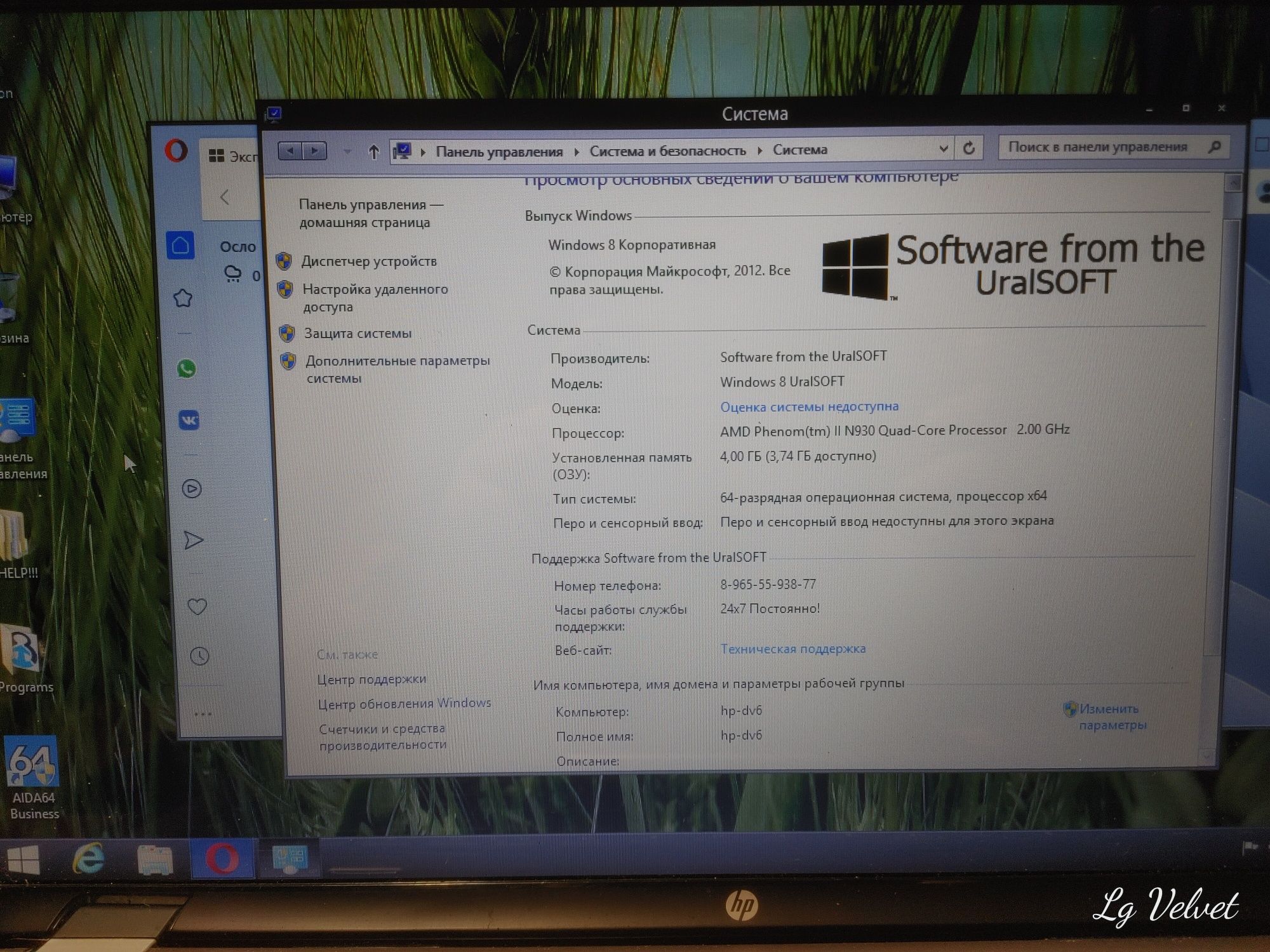This screenshot has height=952, width=1270.
Task: Click shield icon beside 'Защита системы'
Action: pos(287,333)
